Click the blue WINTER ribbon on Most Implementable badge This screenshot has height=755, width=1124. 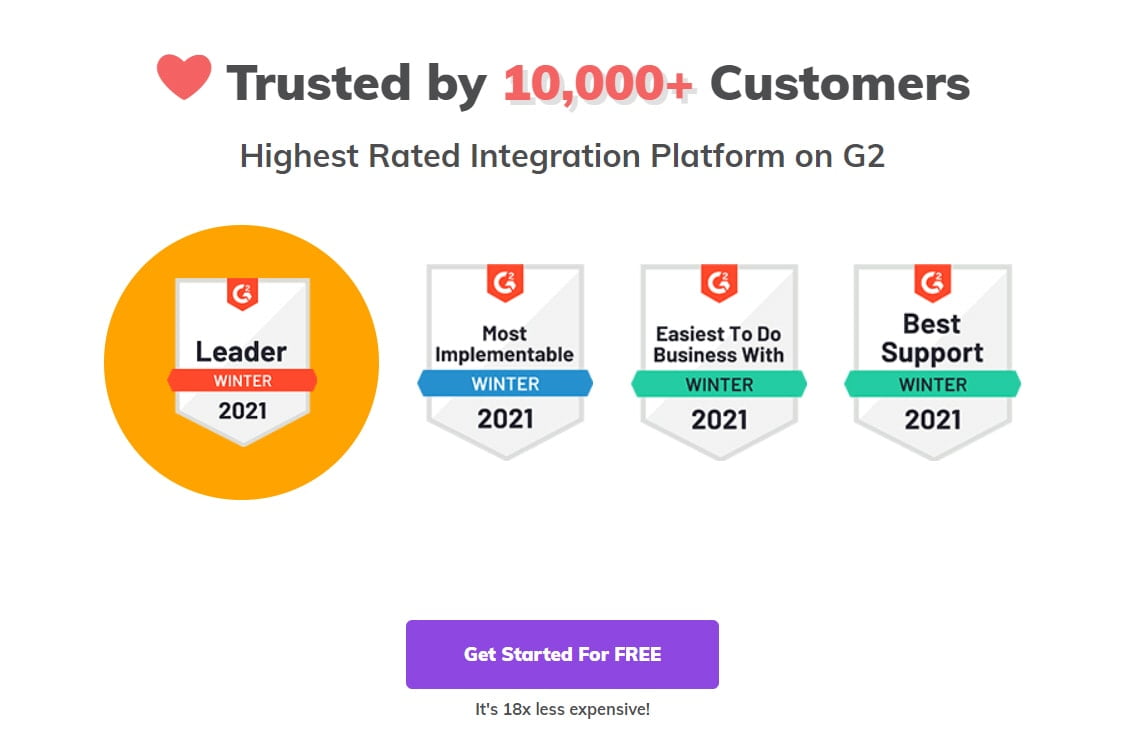click(x=505, y=384)
